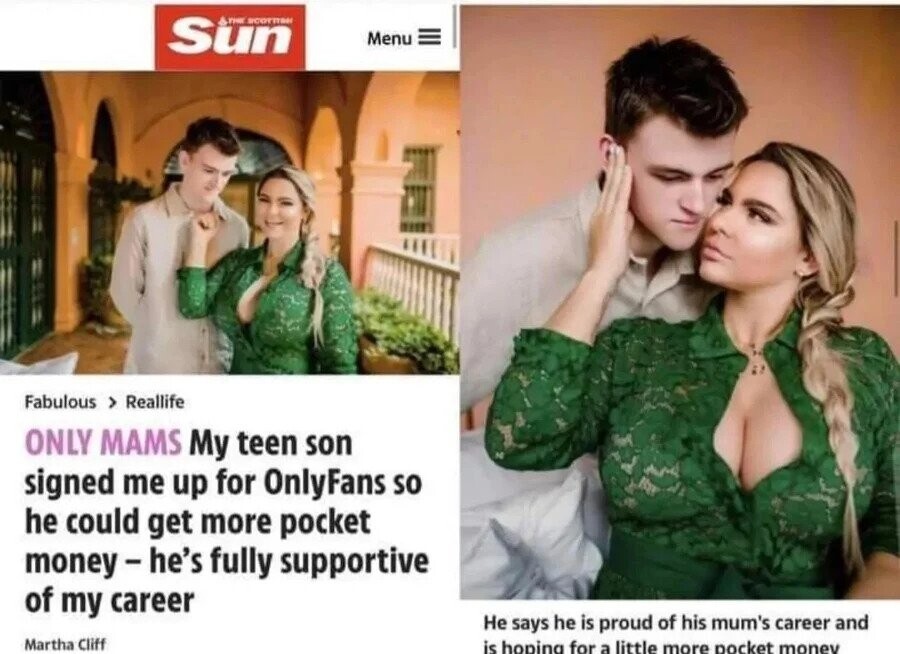
Task: Click the green shuttered window in photo
Action: tap(418, 189)
